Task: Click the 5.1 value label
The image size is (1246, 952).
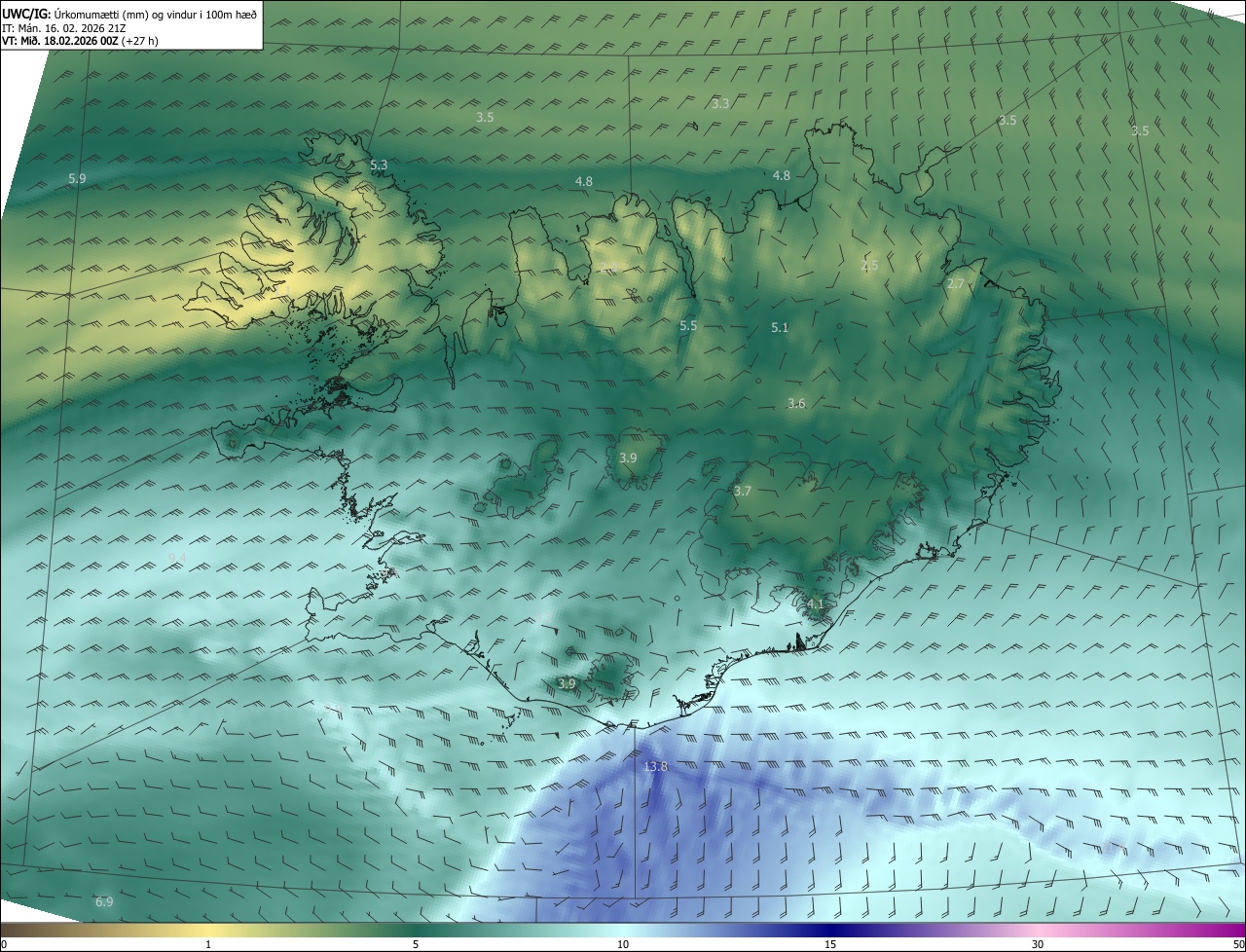Action: [780, 328]
